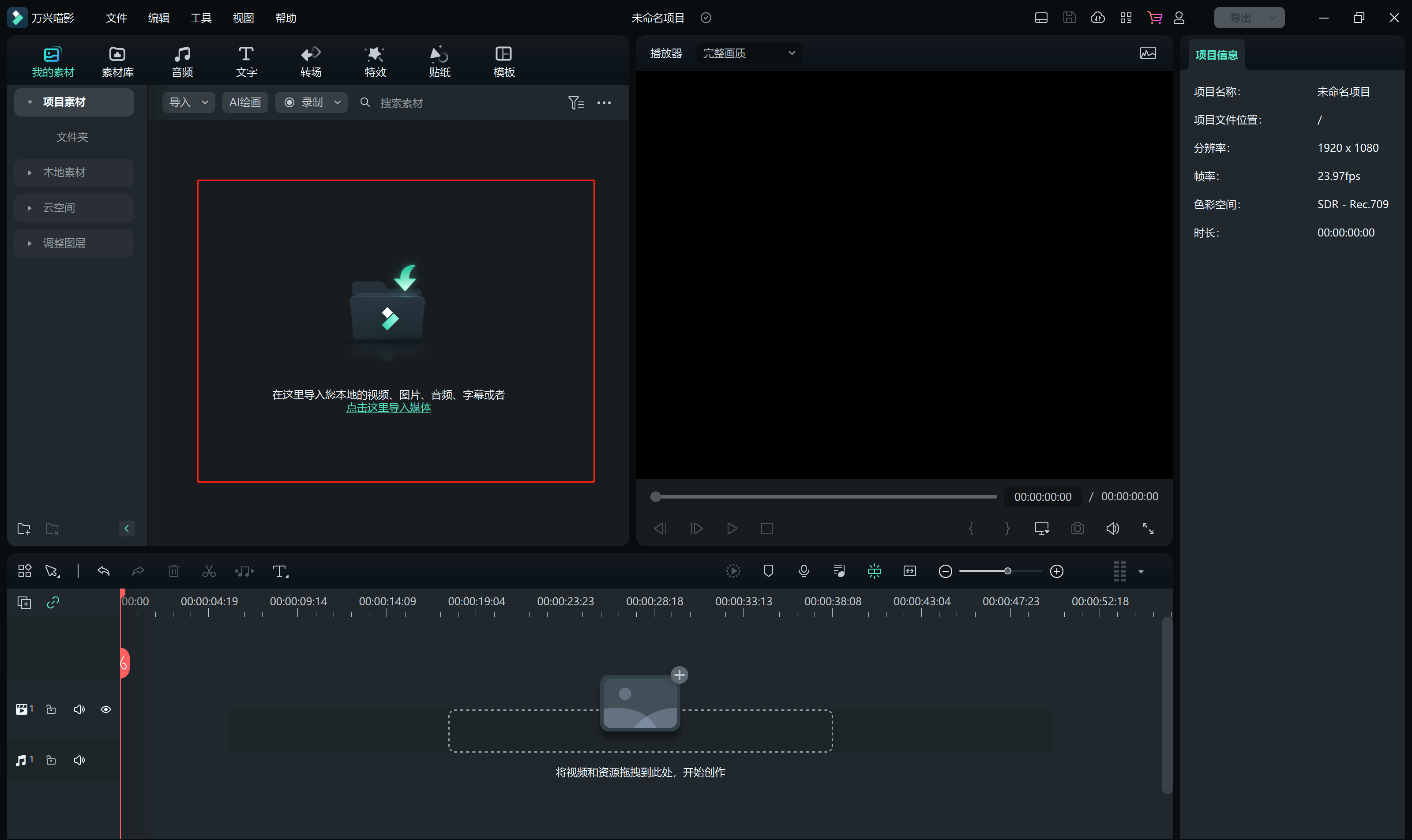This screenshot has height=840, width=1412.
Task: Switch to the 模板 templates tab
Action: (x=503, y=61)
